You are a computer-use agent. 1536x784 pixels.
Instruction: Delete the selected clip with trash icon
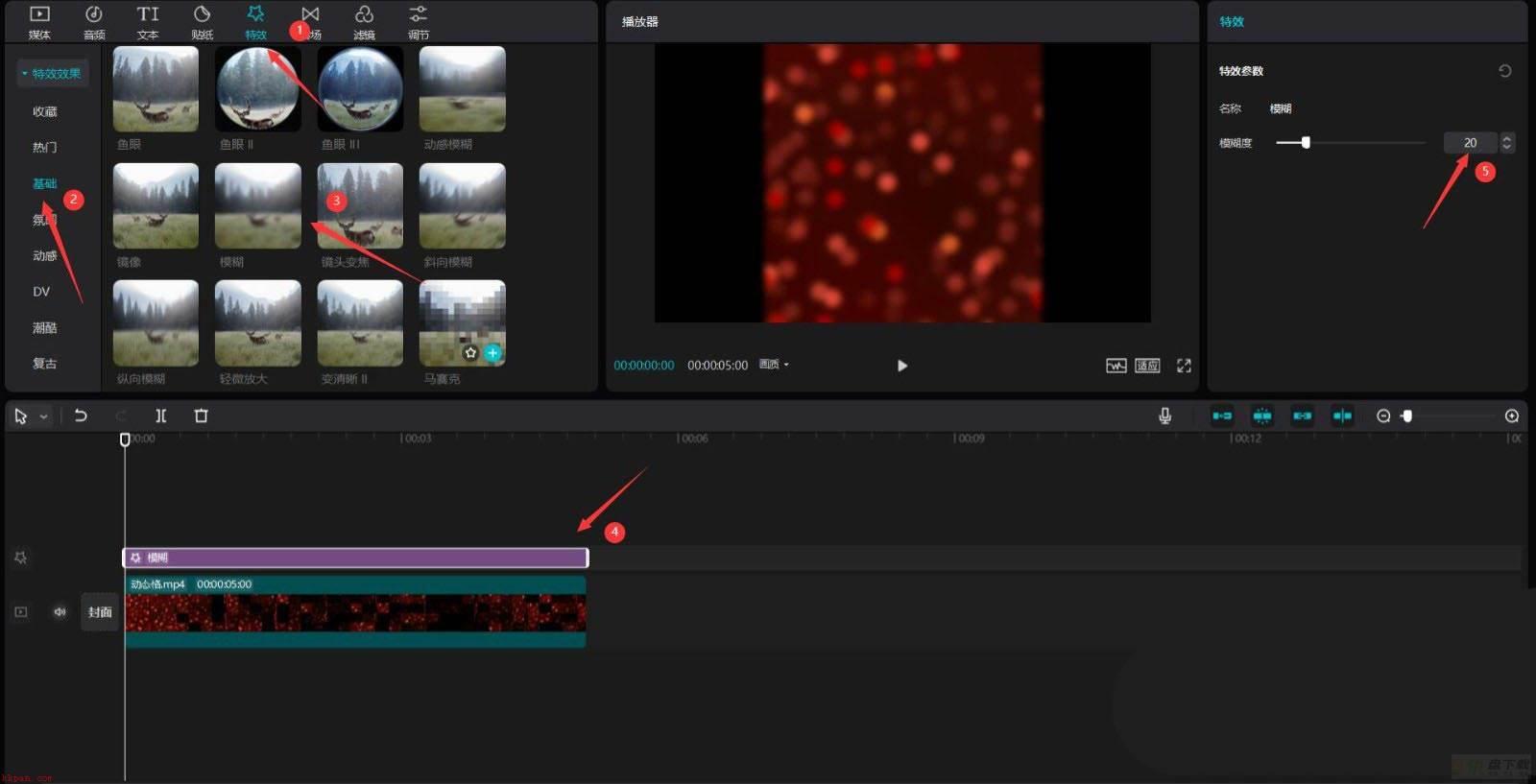201,416
